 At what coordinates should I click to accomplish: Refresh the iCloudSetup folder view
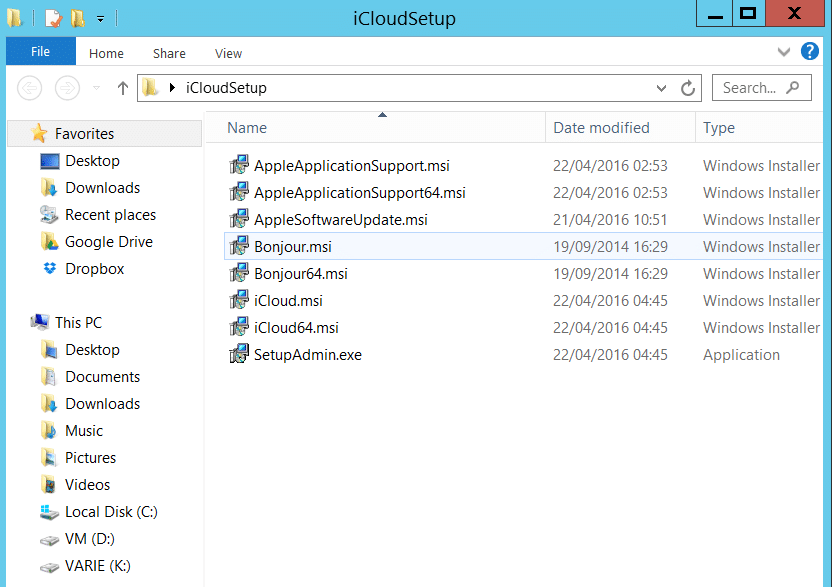(x=688, y=88)
